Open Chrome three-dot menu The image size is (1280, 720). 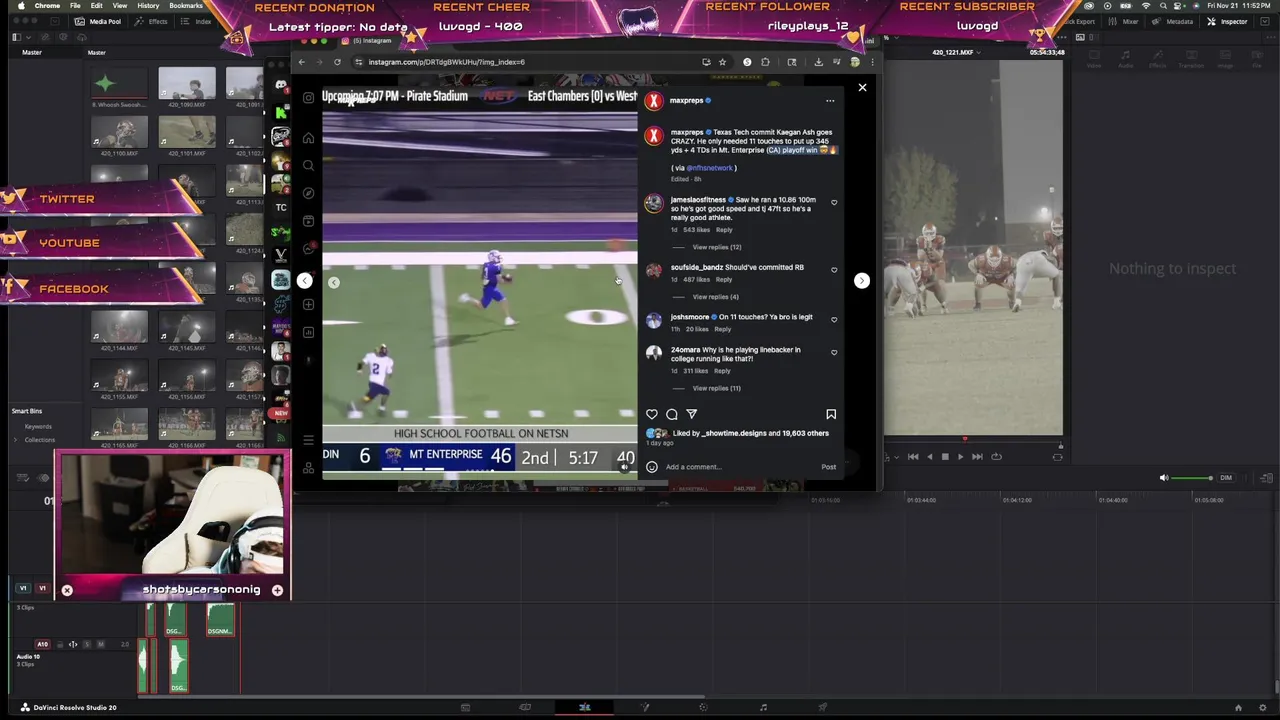(873, 62)
